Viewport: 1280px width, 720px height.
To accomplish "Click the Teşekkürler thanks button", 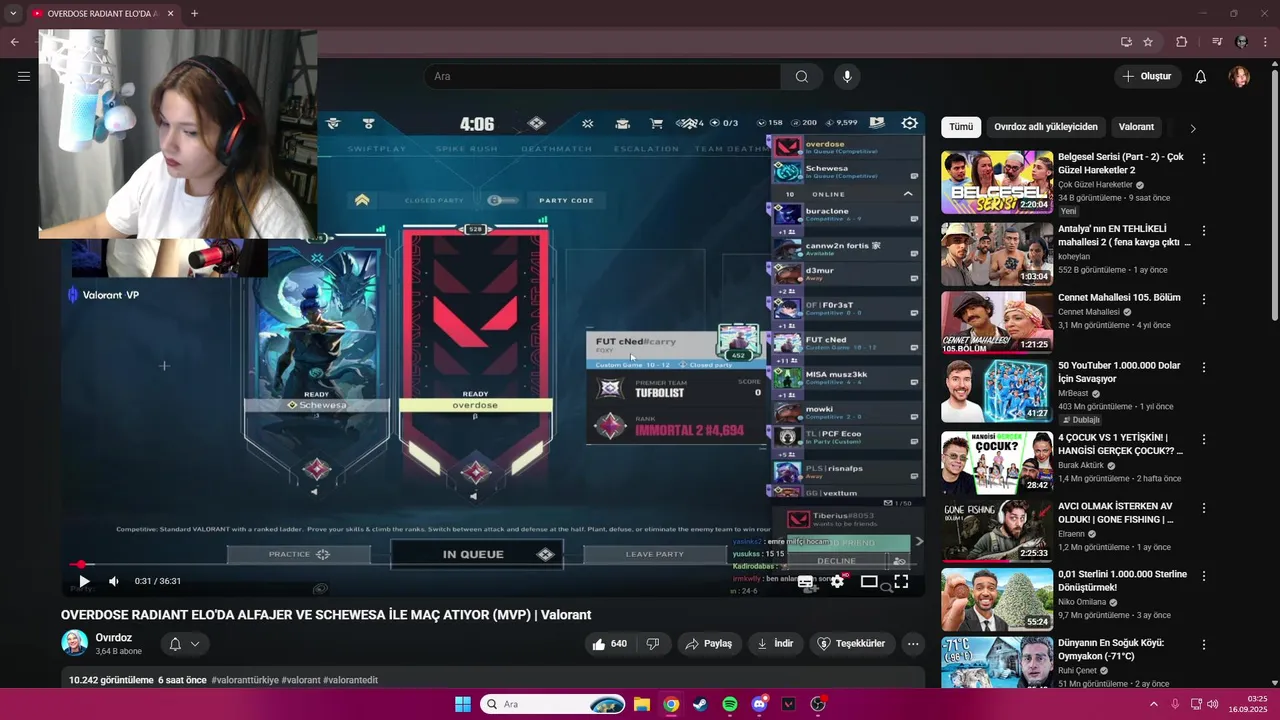I will pos(851,644).
